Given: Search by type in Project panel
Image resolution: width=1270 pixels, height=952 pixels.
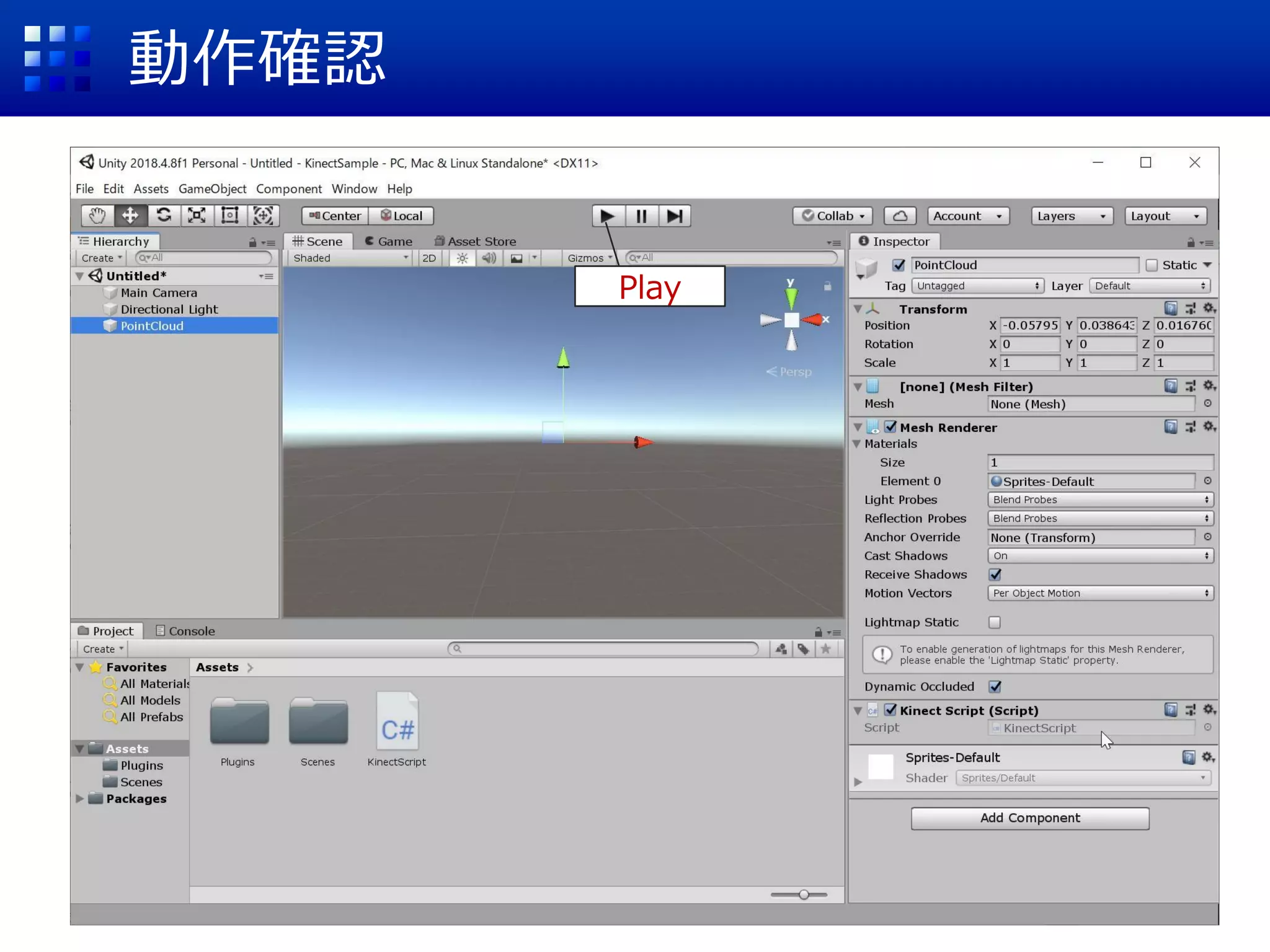Looking at the screenshot, I should (781, 649).
